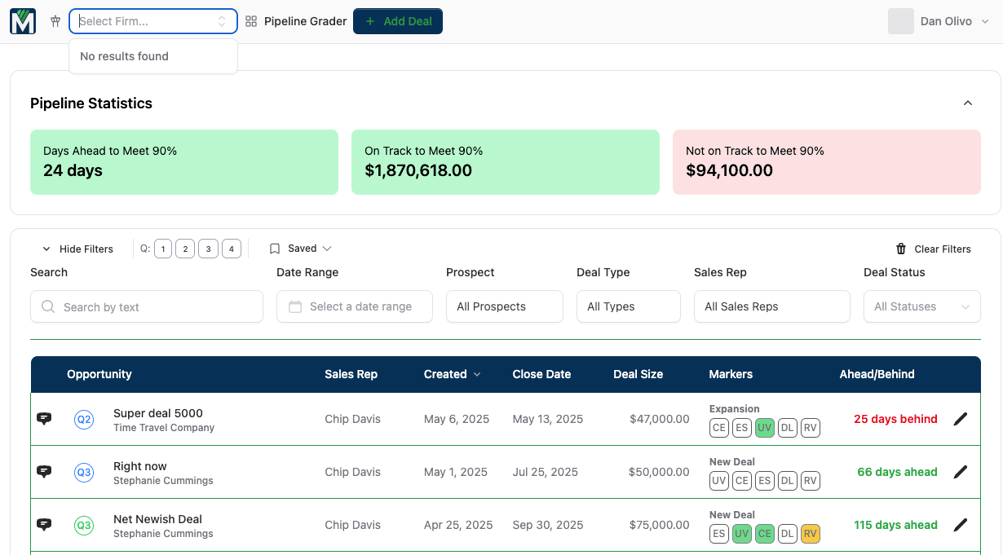
Task: Click the 25 days behind value
Action: click(896, 419)
